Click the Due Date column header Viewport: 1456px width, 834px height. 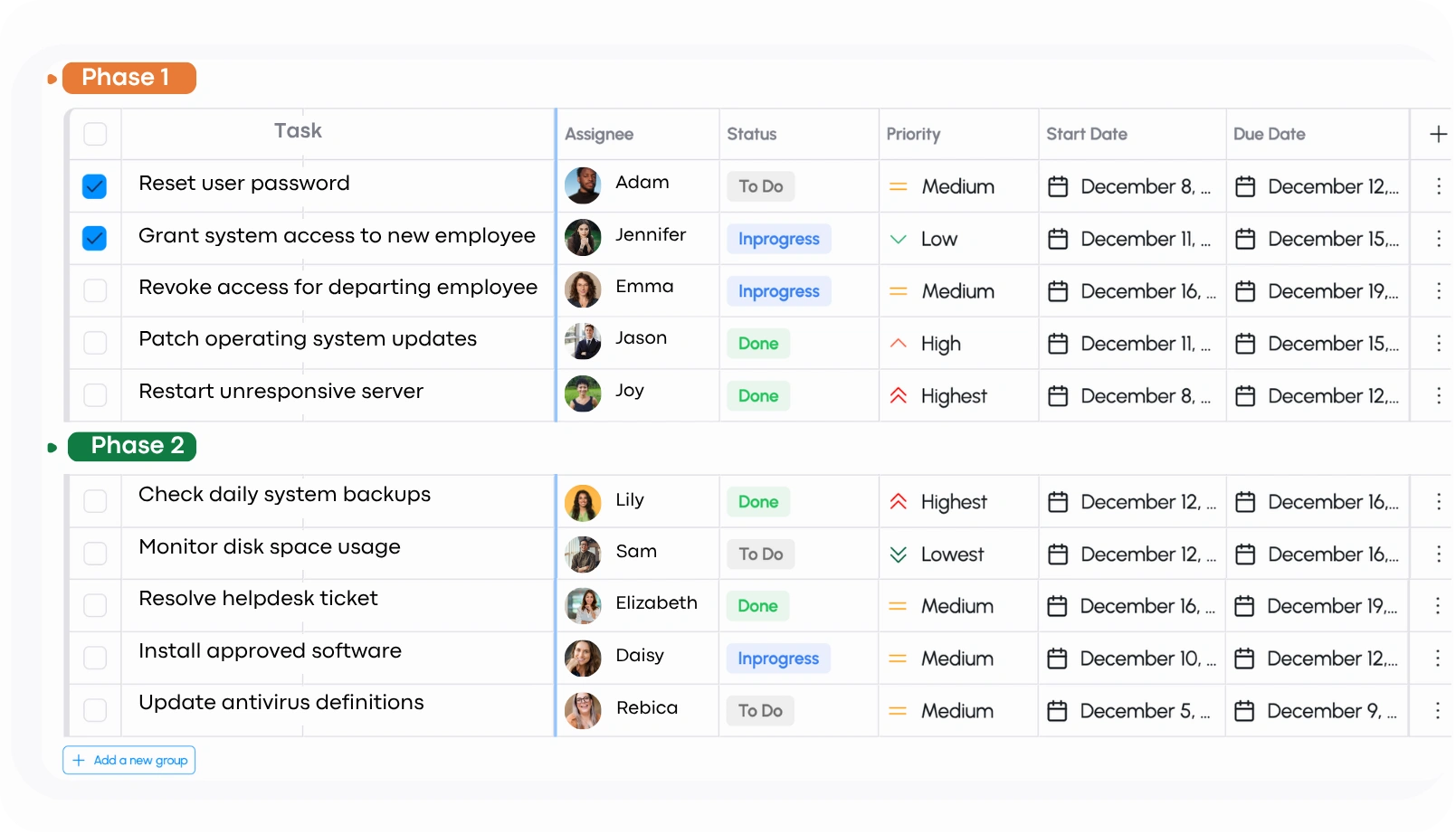pyautogui.click(x=1270, y=134)
